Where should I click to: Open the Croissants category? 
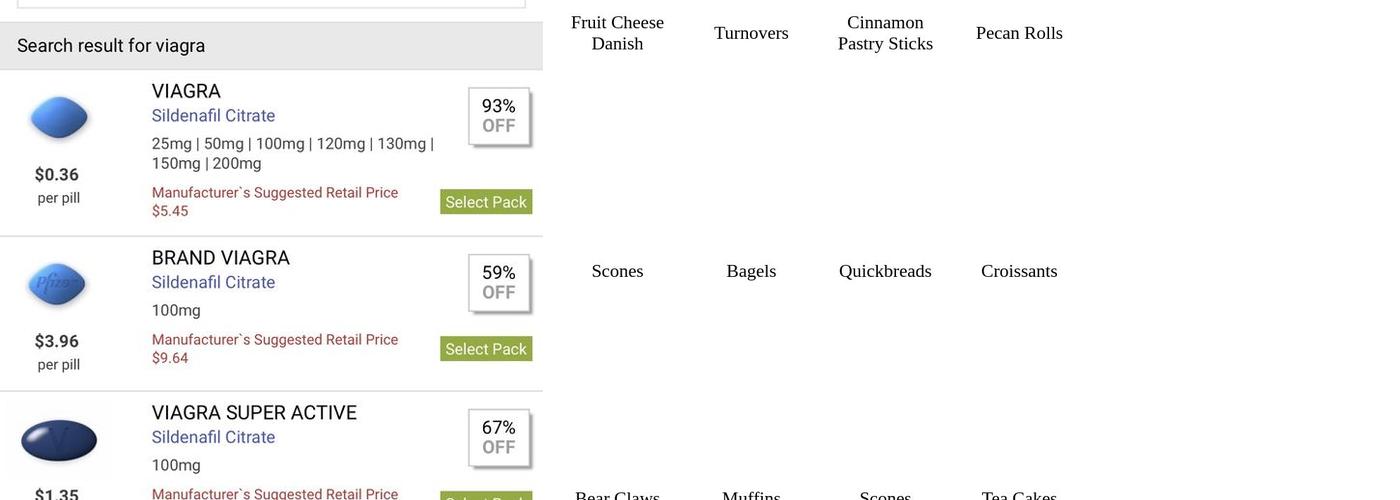(1019, 271)
